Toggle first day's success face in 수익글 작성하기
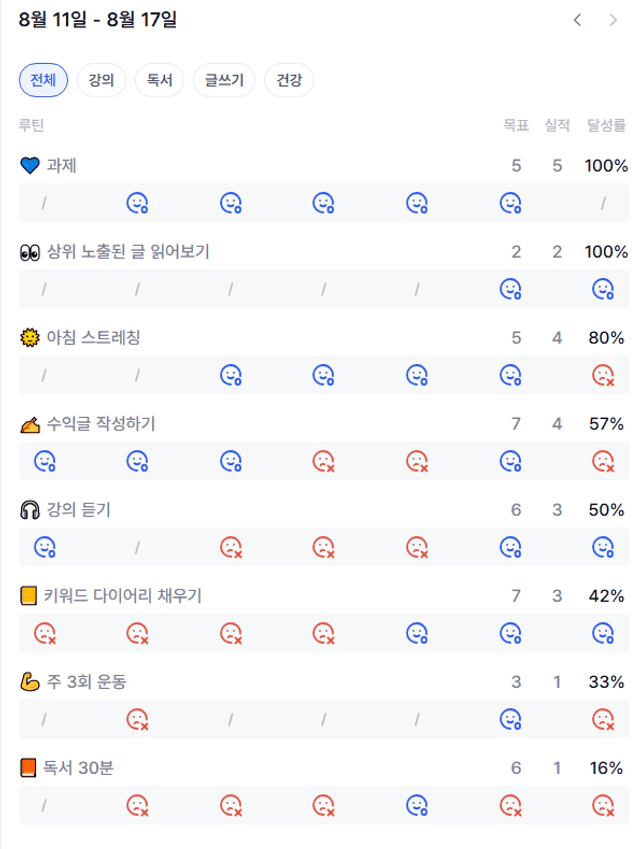The height and width of the screenshot is (849, 640). [x=44, y=461]
